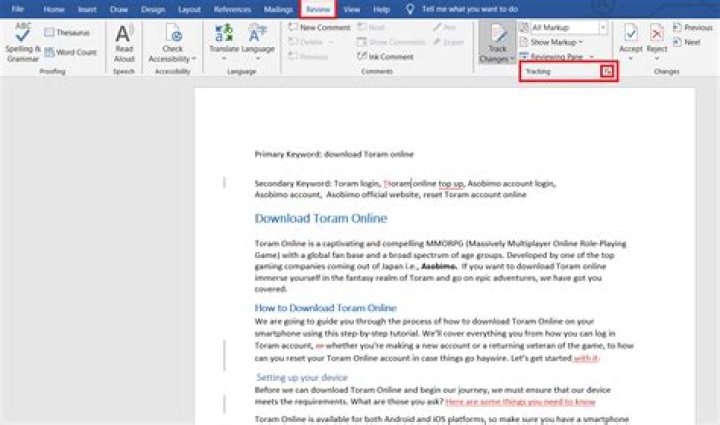The width and height of the screenshot is (720, 425).
Task: Open the Language button
Action: point(258,38)
